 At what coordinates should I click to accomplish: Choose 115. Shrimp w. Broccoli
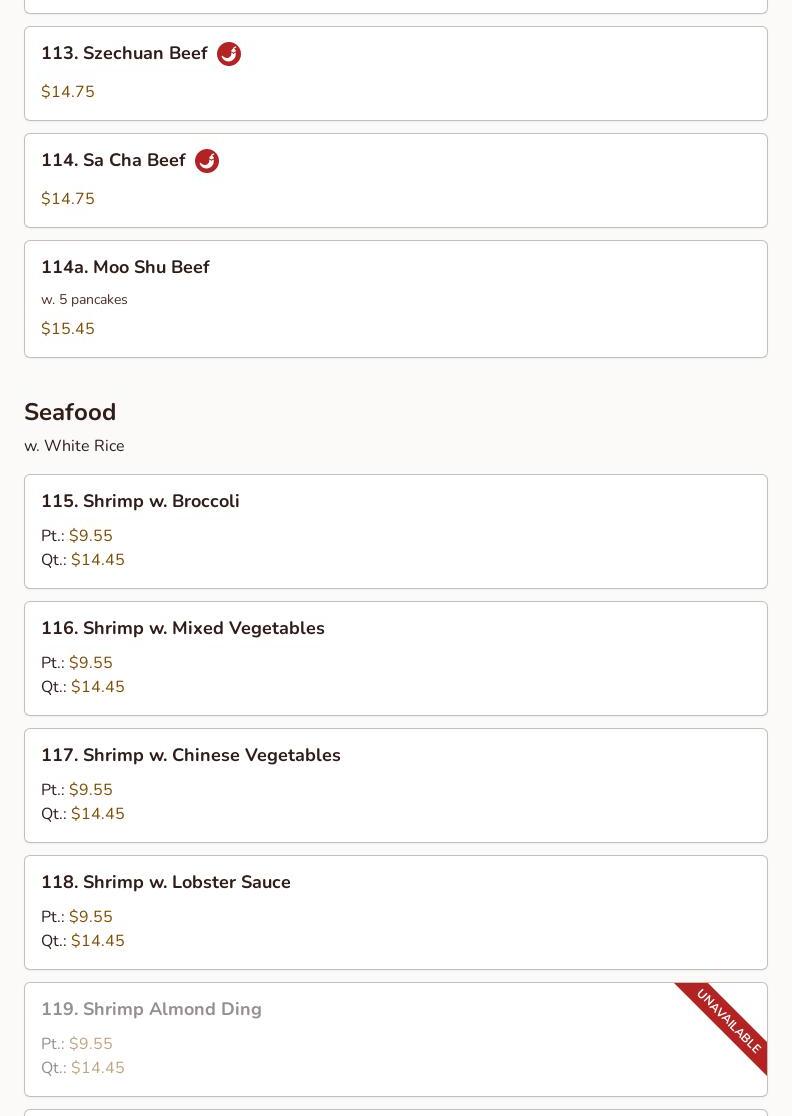point(396,532)
